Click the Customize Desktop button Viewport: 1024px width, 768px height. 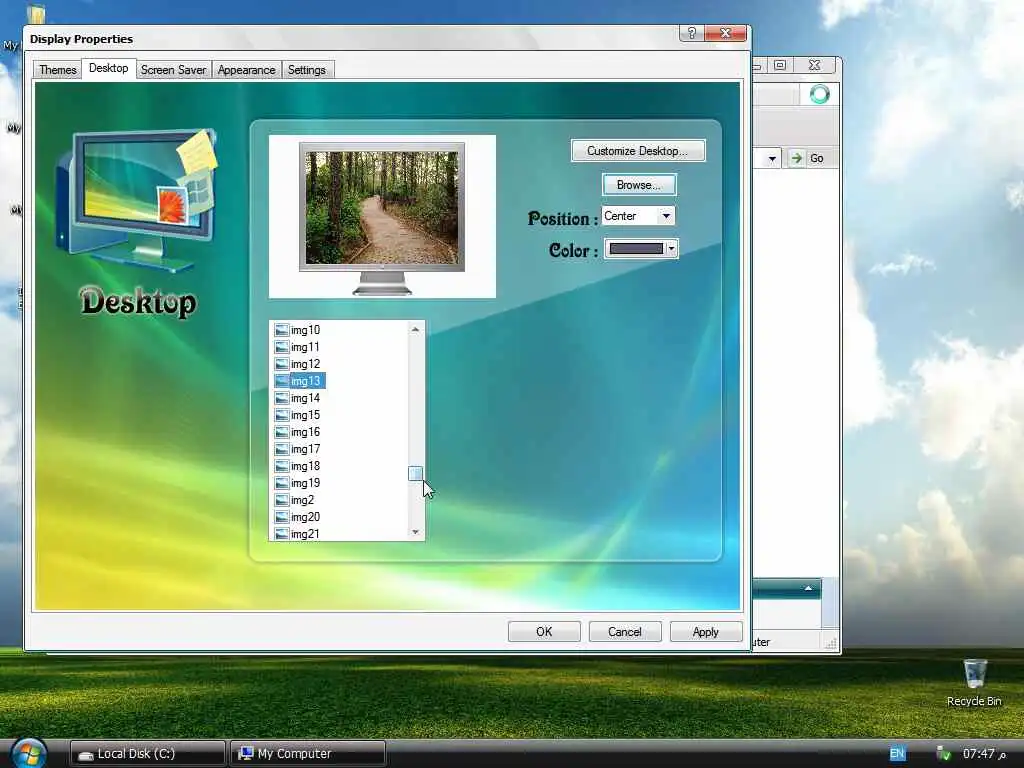click(x=637, y=151)
